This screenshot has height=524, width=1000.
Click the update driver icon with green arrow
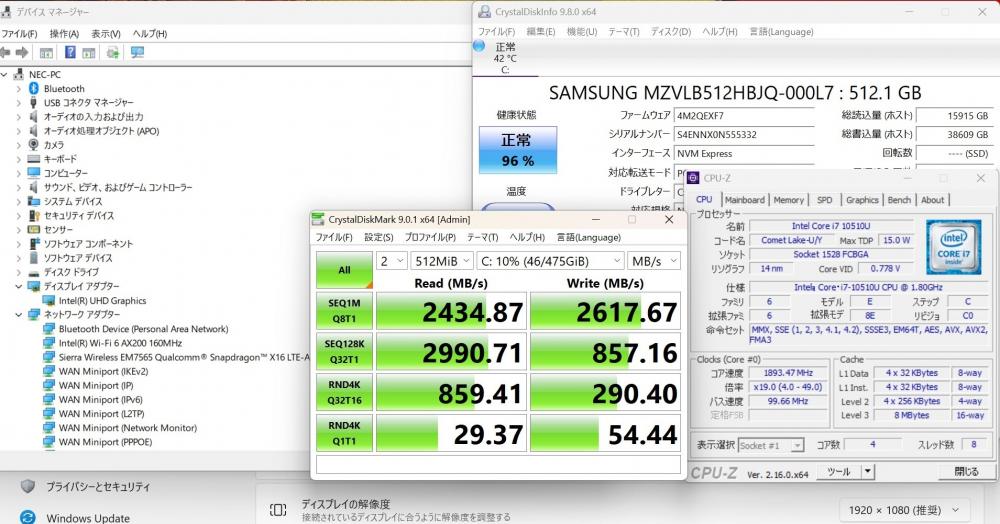[113, 52]
